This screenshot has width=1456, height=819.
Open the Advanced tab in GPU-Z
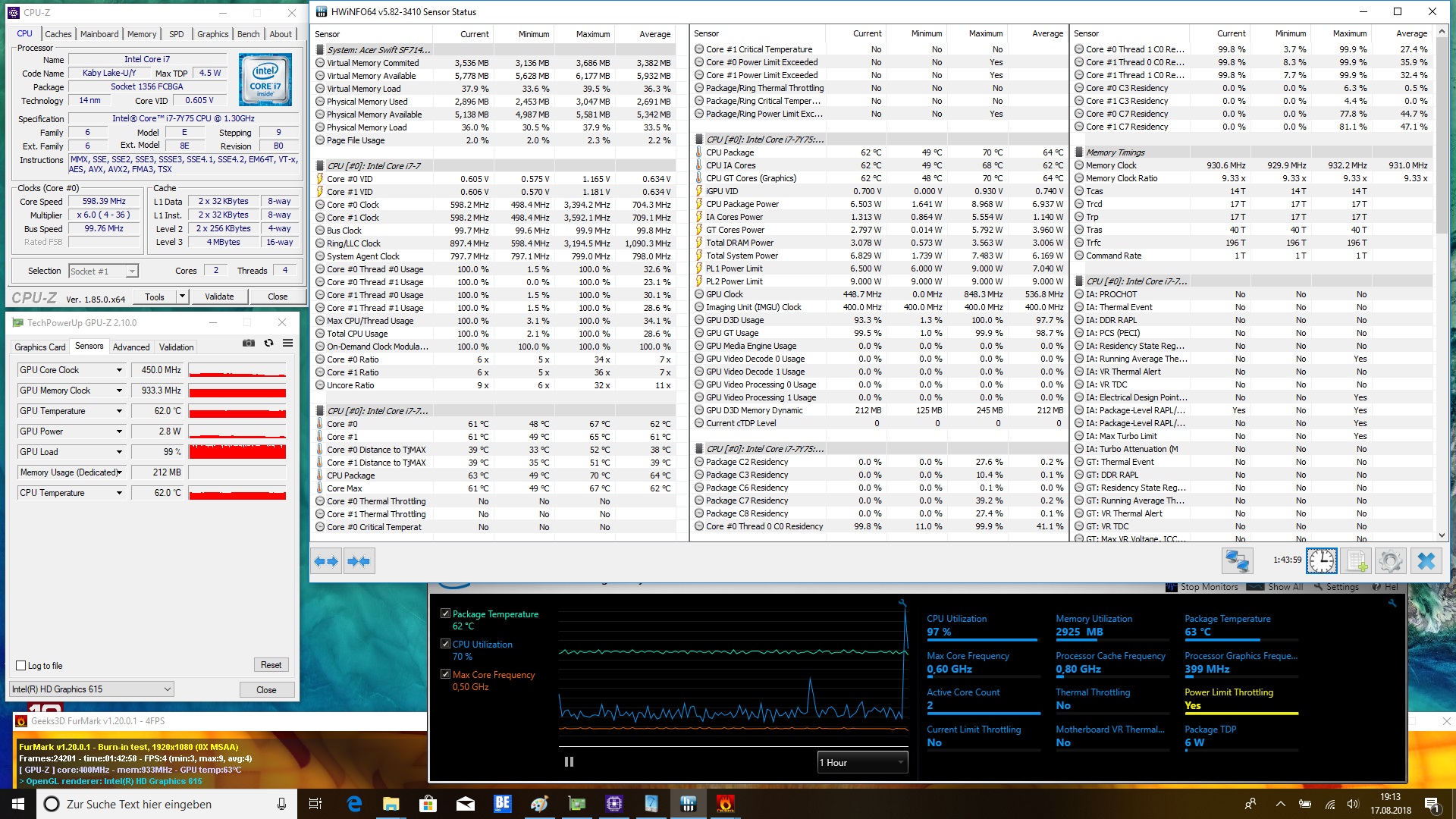click(x=131, y=347)
